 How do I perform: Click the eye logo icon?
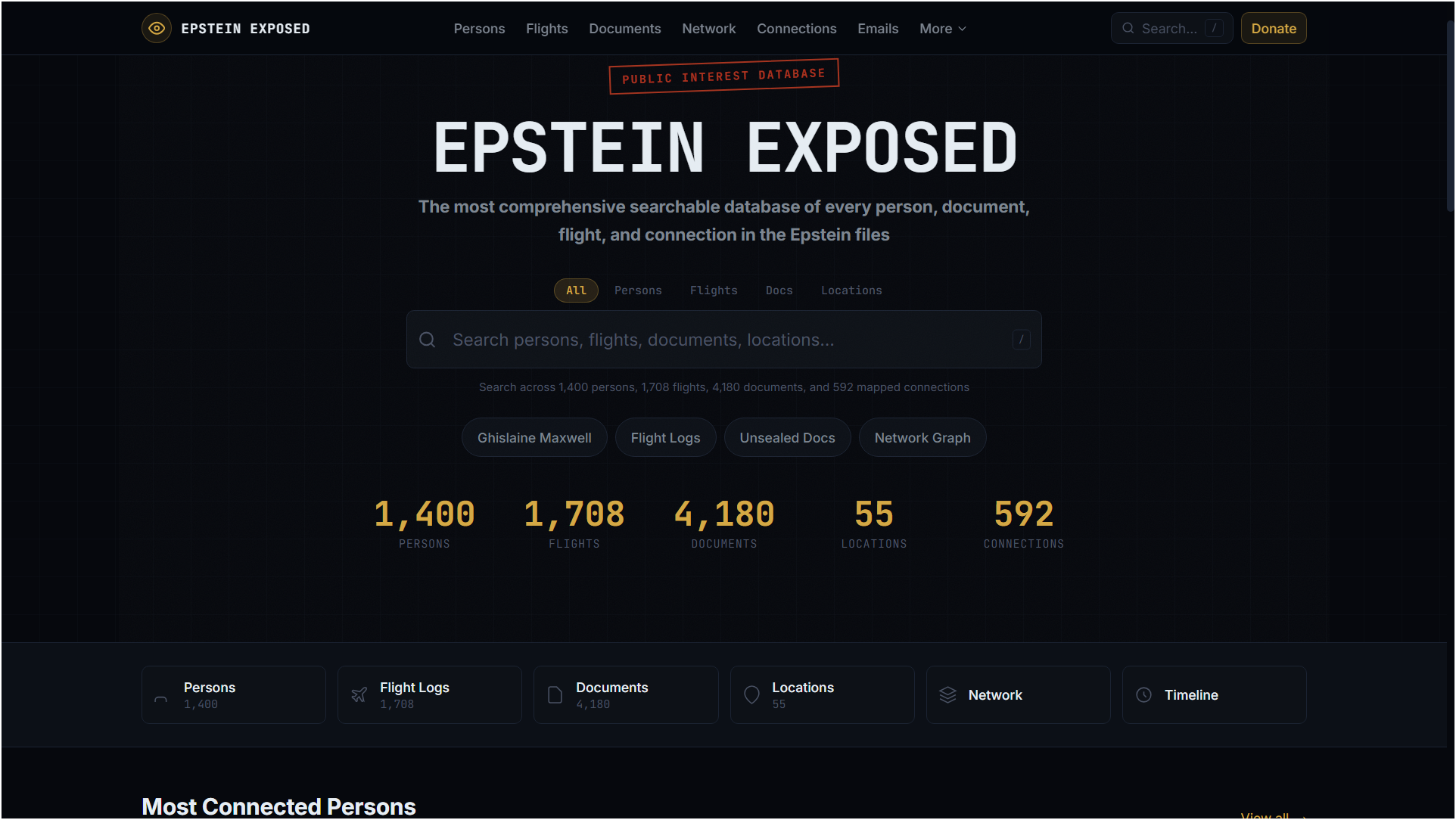157,29
